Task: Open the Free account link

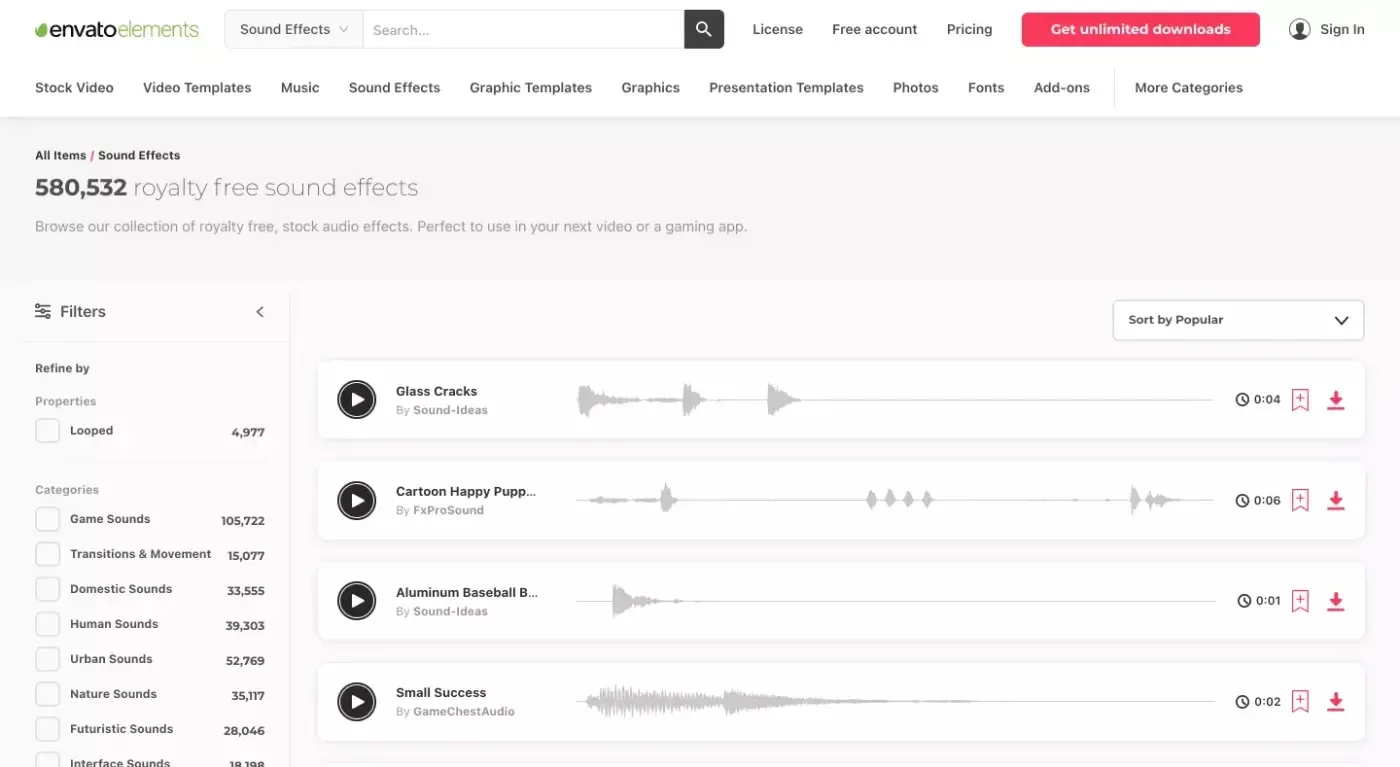Action: [x=875, y=29]
